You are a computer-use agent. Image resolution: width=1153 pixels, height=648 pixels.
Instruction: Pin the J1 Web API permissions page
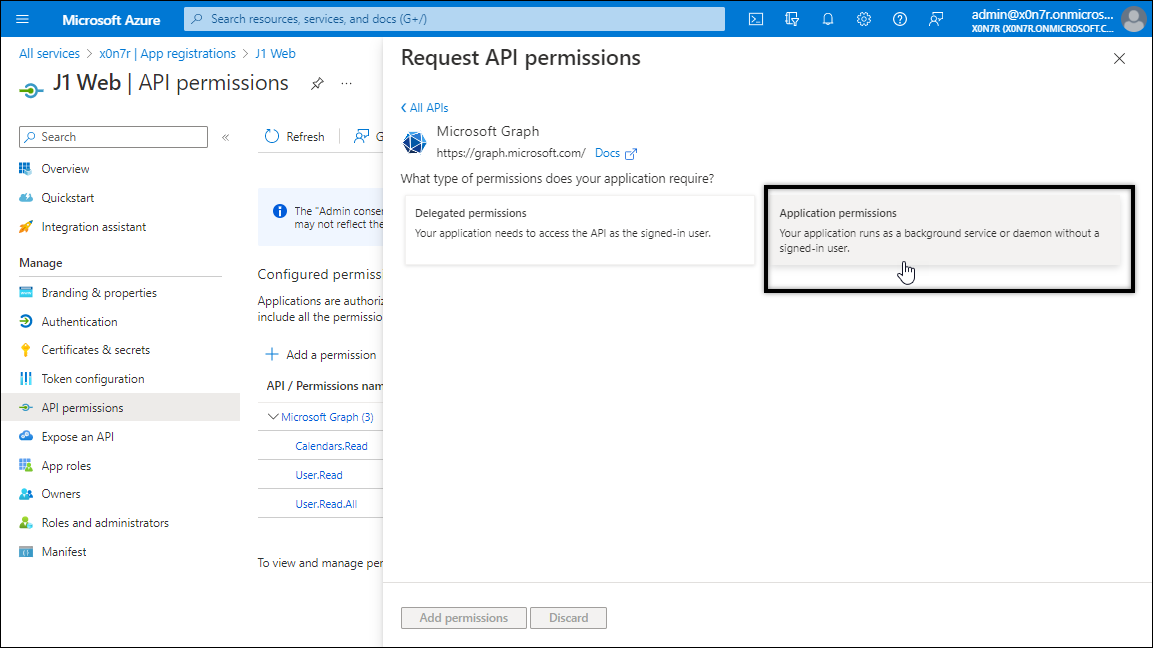317,84
